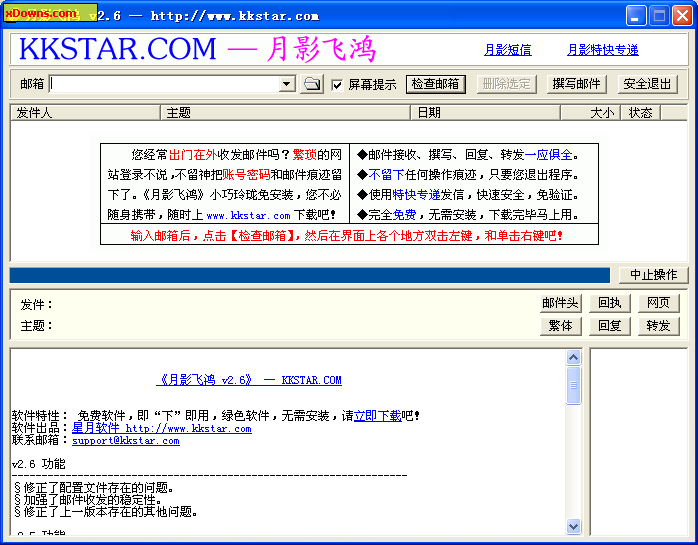Image resolution: width=698 pixels, height=545 pixels.
Task: Click www.kkstar.com in the intro box
Action: (x=248, y=216)
